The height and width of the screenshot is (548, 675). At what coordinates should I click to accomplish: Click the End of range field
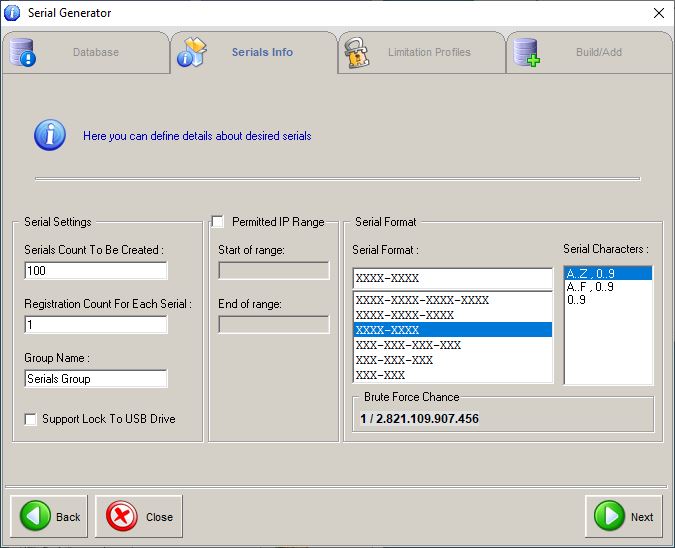274,325
